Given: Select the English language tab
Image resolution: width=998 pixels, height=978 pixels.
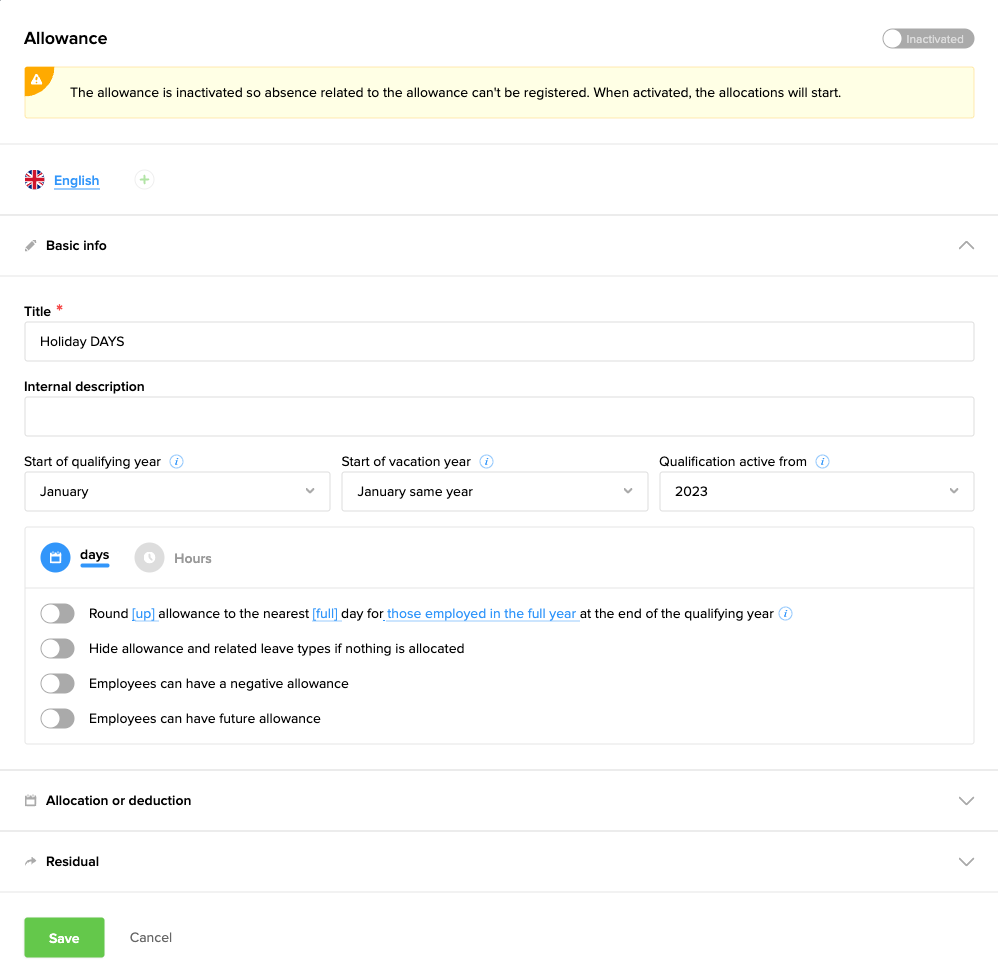Looking at the screenshot, I should (x=76, y=181).
